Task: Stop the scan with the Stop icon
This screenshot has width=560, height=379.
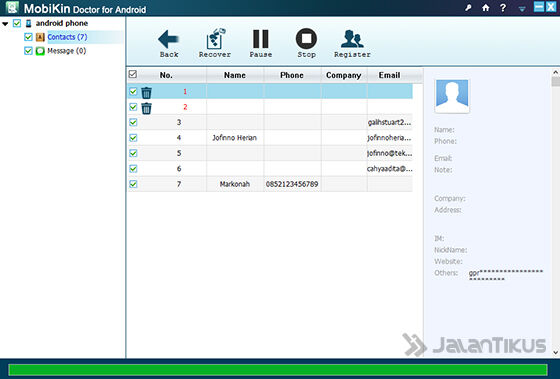Action: pos(306,39)
